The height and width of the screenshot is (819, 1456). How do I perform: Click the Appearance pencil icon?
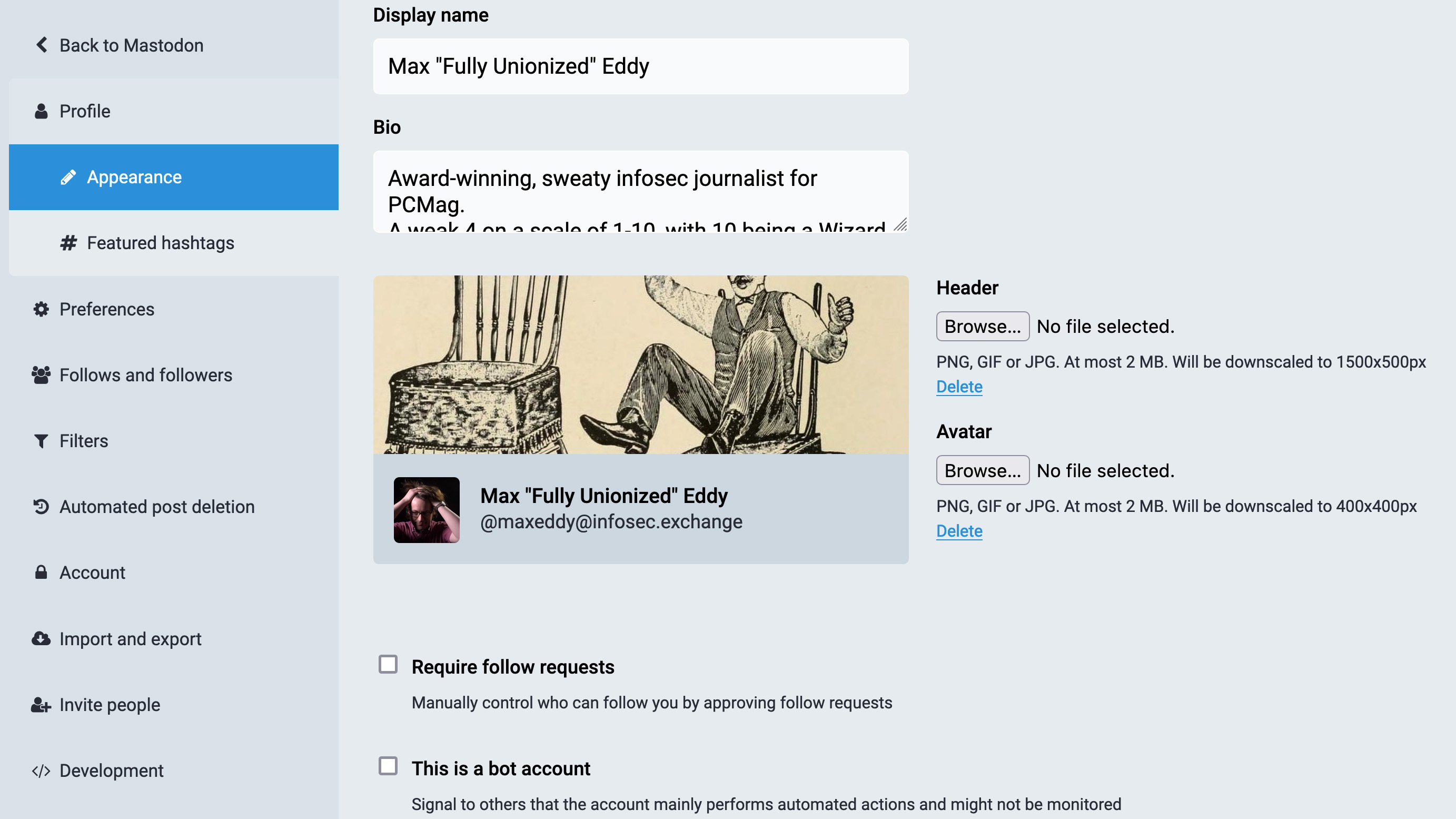(x=67, y=177)
